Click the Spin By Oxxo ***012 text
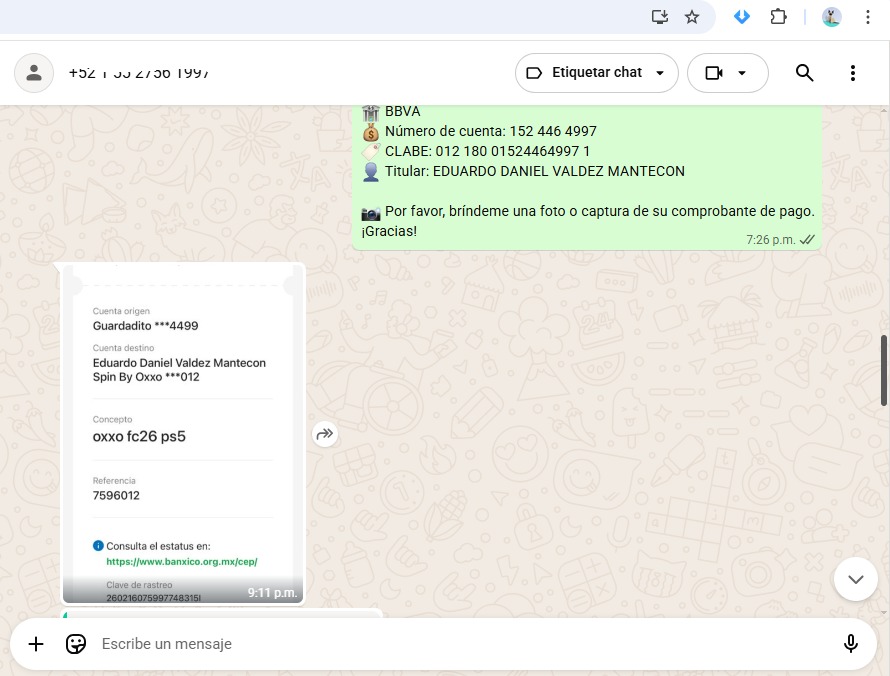 coord(146,377)
